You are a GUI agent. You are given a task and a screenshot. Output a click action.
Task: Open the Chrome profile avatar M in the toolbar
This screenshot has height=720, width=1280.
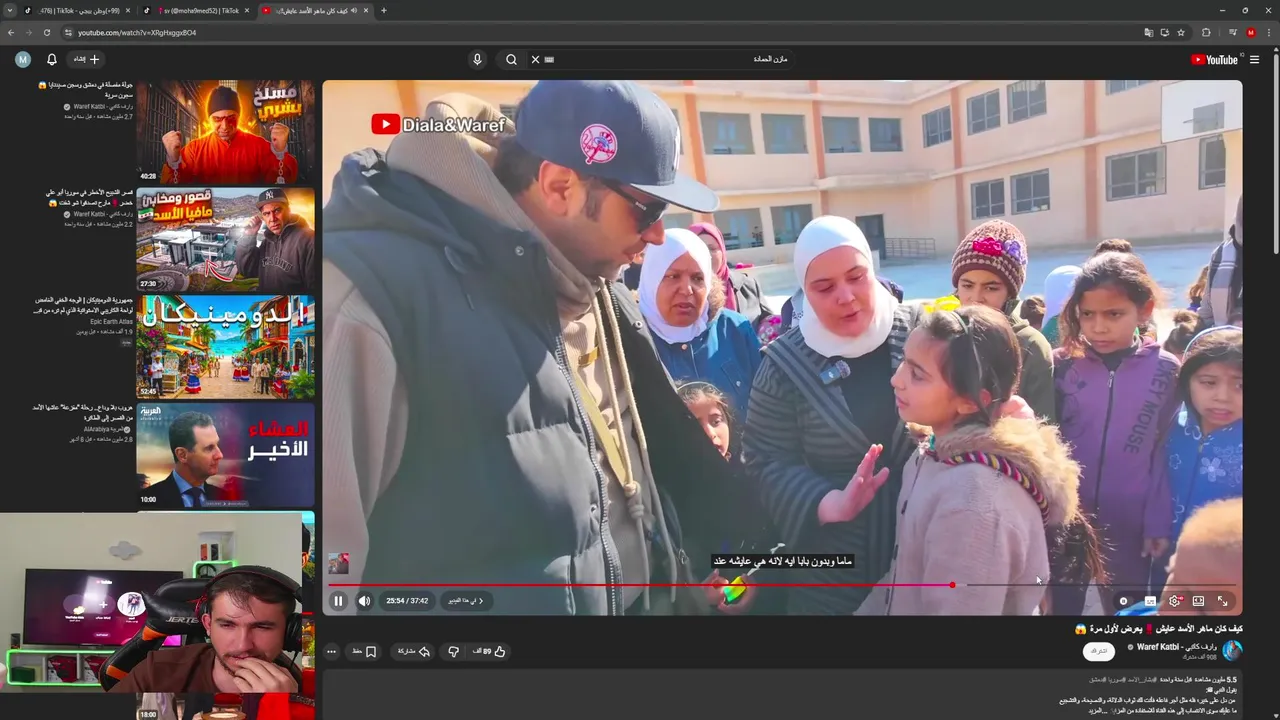coord(1250,33)
